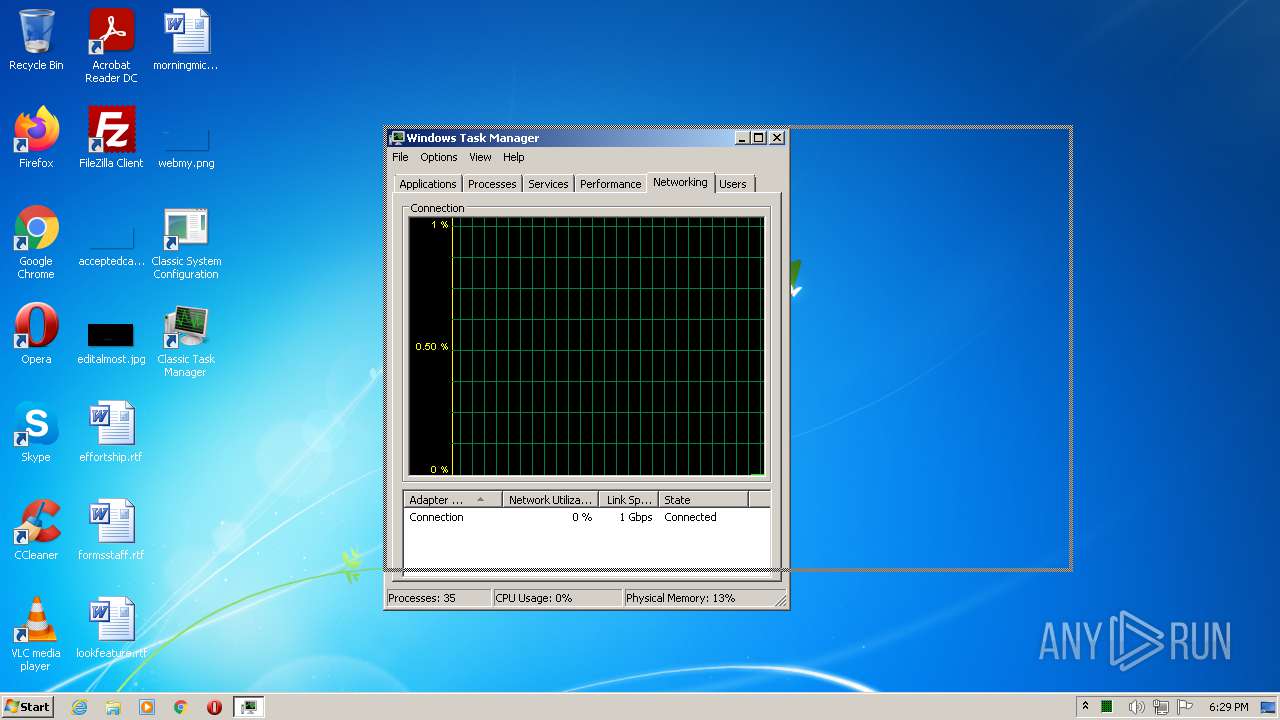Select the acceptedca file on desktop
The width and height of the screenshot is (1280, 720).
click(111, 243)
